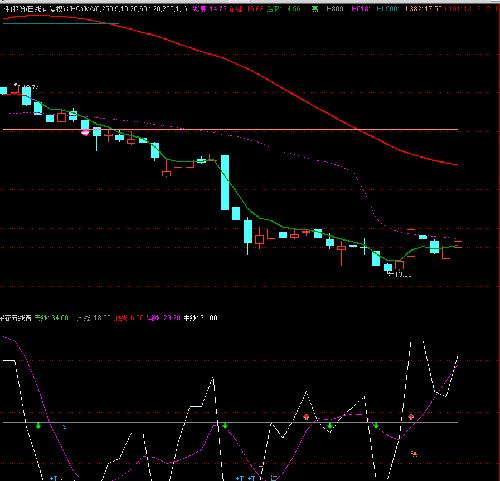Select the gray horizontal threshold line in indicator panel
This screenshot has height=481, width=500.
[x=230, y=423]
